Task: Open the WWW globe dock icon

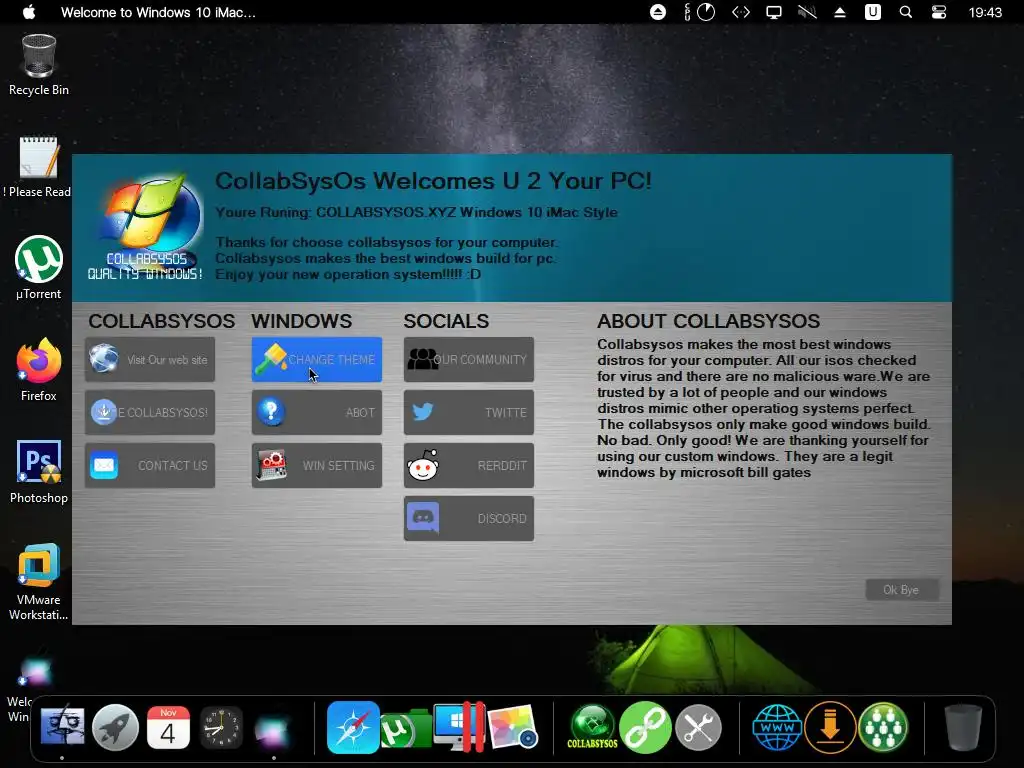Action: [x=776, y=727]
